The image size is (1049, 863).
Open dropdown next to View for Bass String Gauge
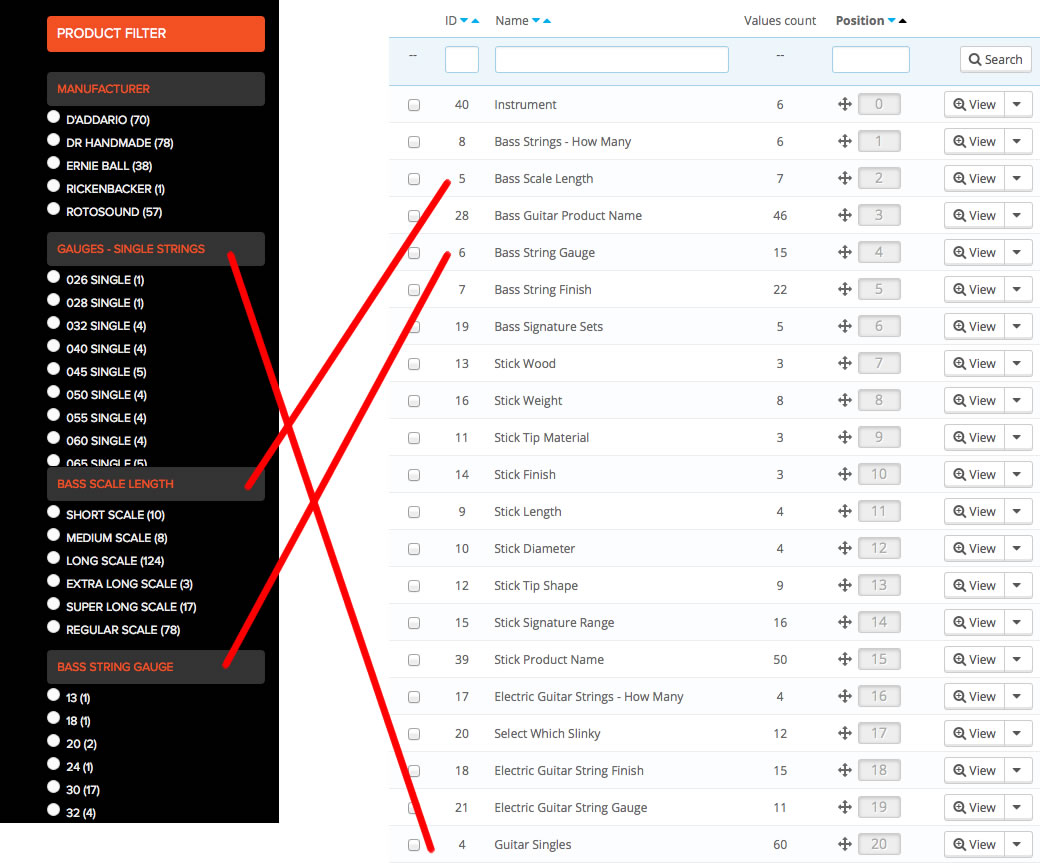click(1018, 252)
